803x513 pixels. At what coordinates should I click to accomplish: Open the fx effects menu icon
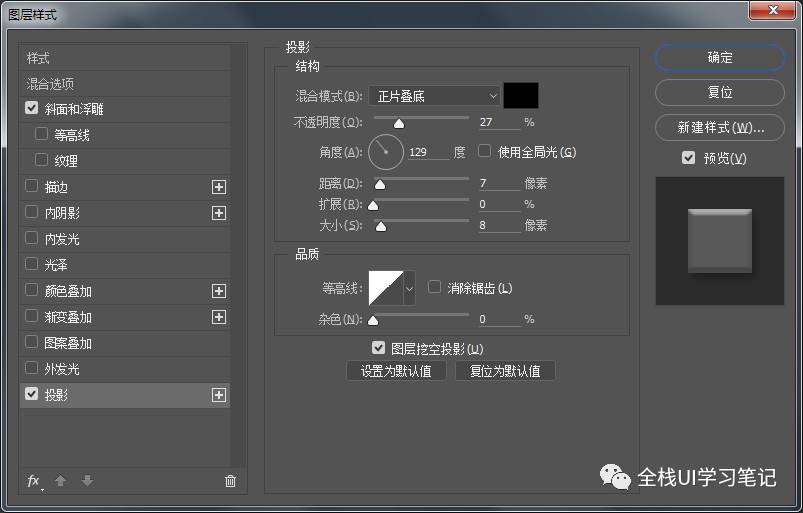click(34, 481)
